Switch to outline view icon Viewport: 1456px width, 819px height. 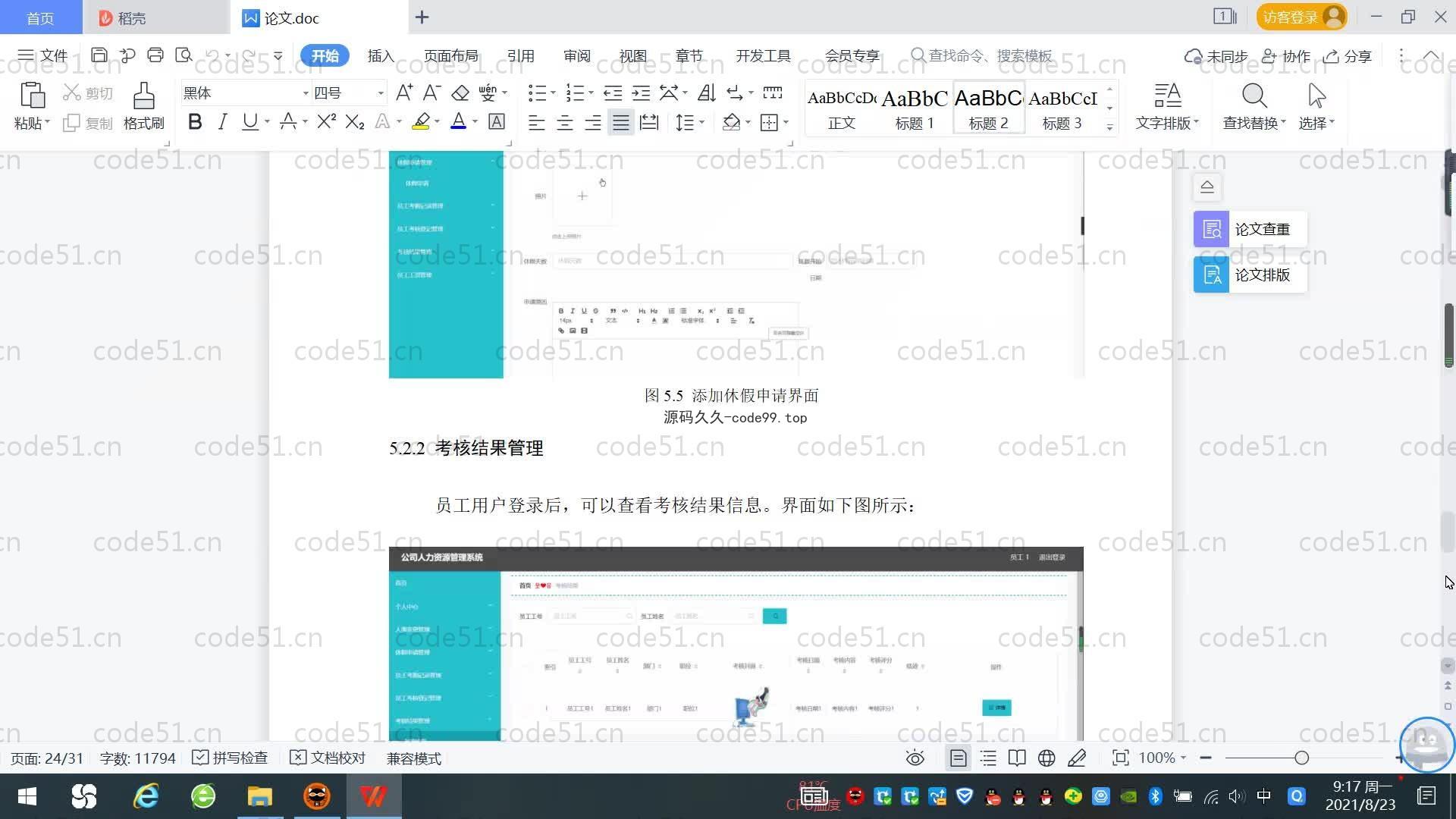988,758
